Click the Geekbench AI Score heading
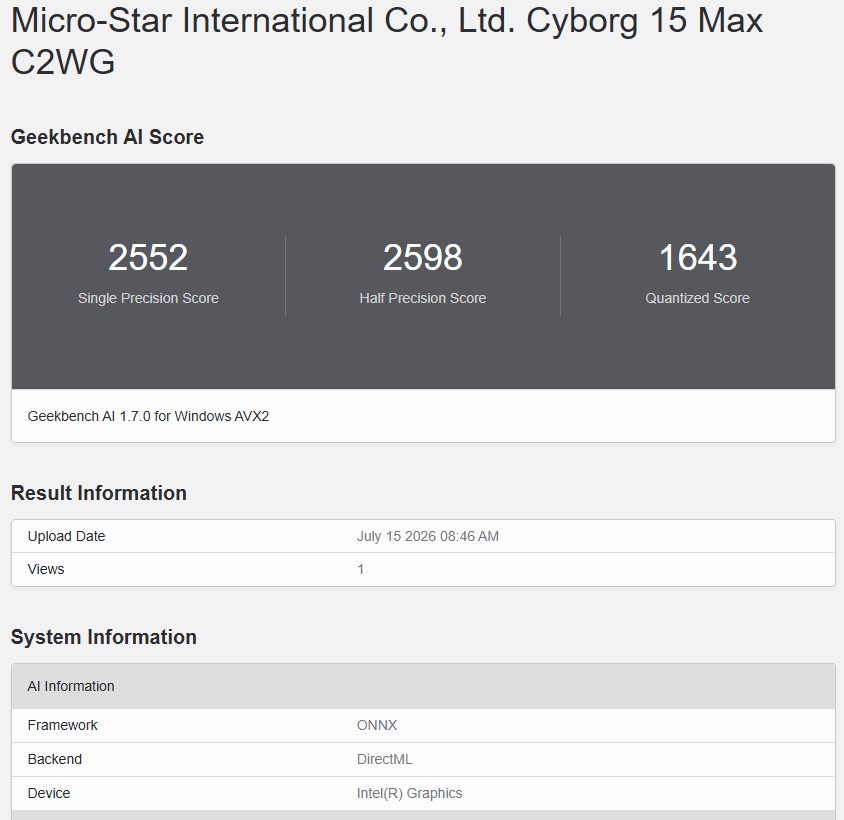The height and width of the screenshot is (820, 844). point(107,137)
